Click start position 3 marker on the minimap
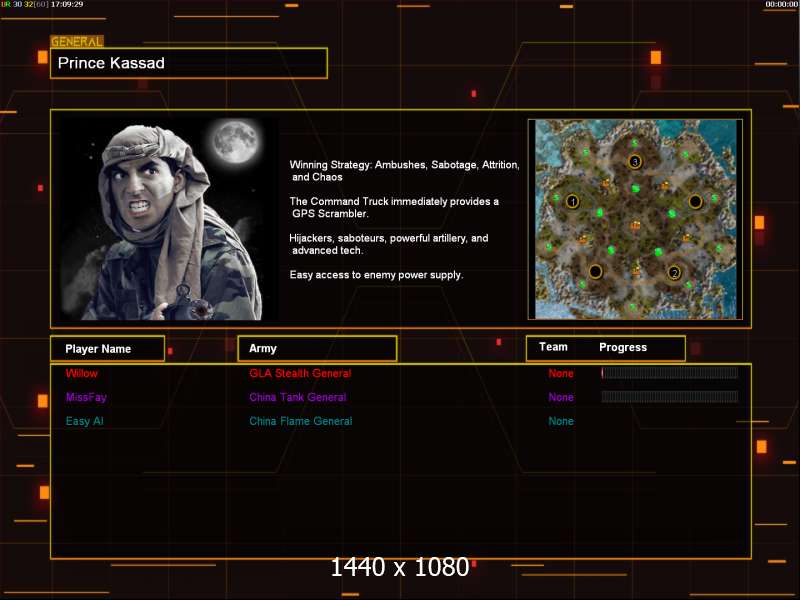Screen dimensions: 800x600 click(x=635, y=162)
